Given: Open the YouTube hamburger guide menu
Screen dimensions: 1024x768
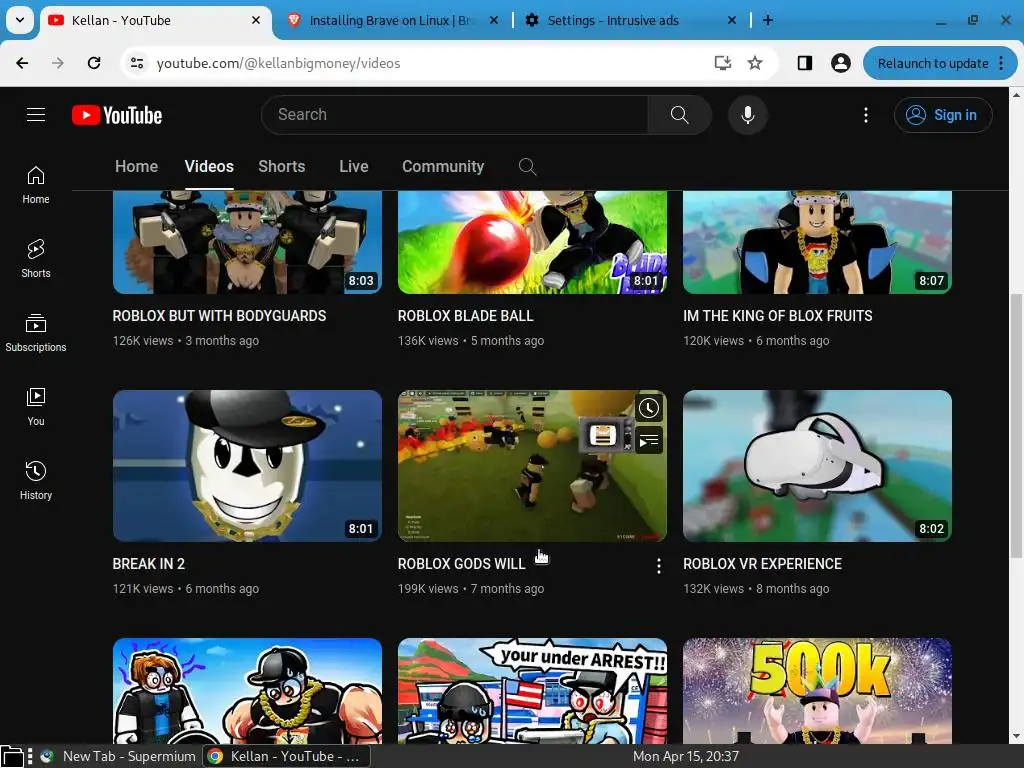Looking at the screenshot, I should (x=36, y=115).
